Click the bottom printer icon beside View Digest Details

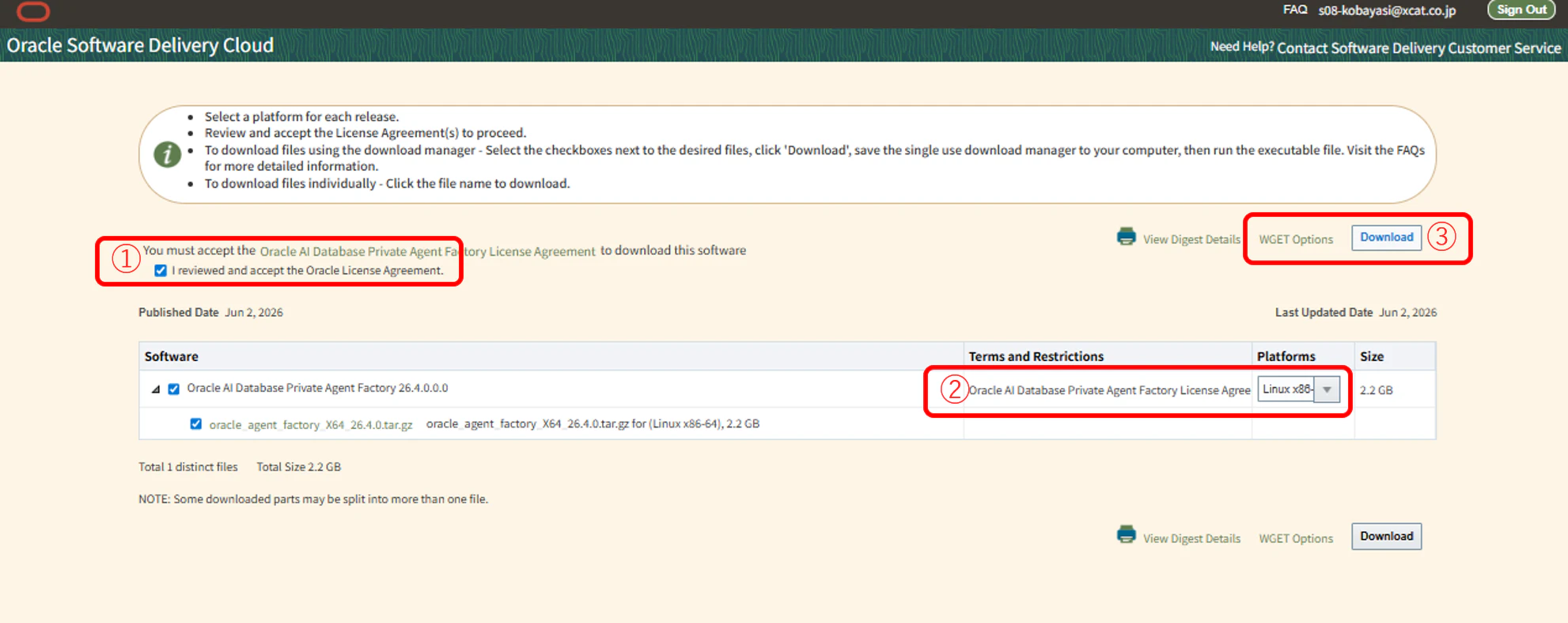point(1126,535)
